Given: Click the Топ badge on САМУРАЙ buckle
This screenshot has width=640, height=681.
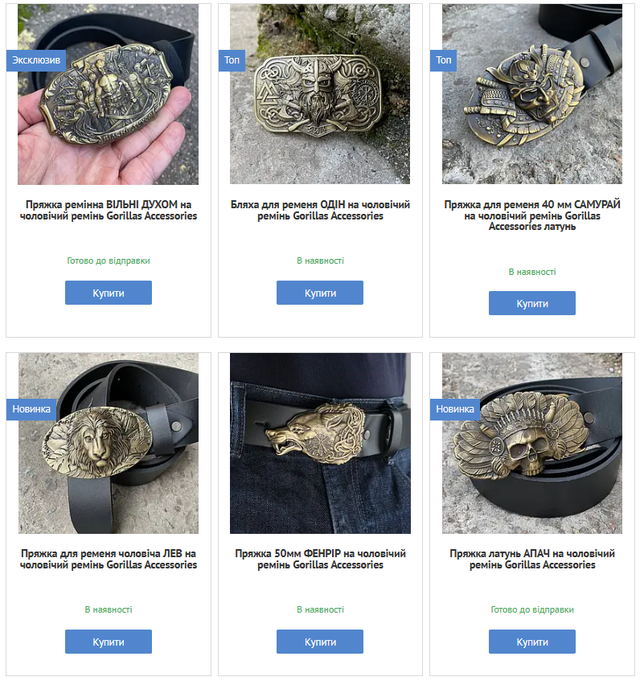Looking at the screenshot, I should (443, 60).
